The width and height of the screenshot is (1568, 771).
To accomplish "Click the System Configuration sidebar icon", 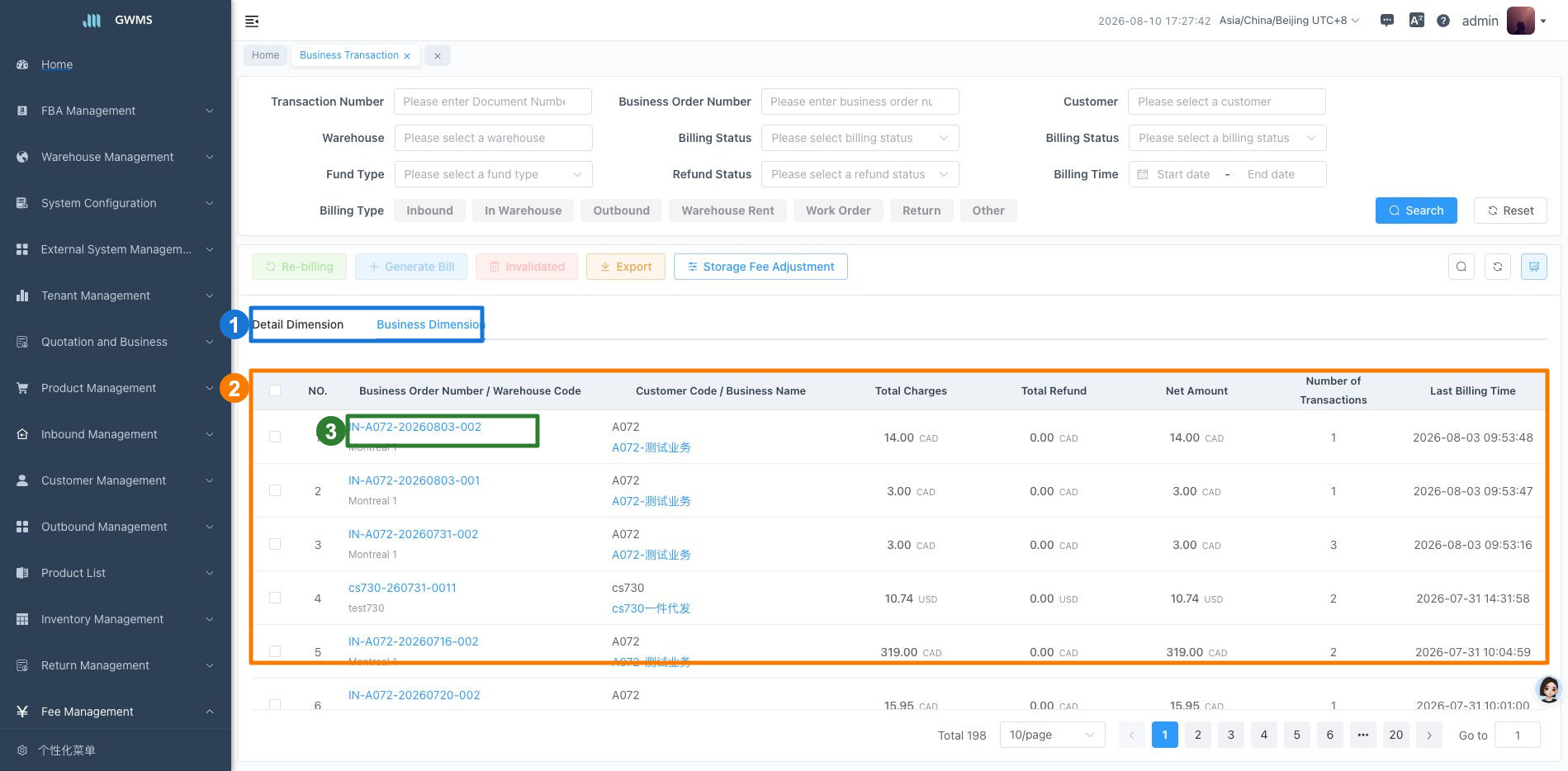I will (22, 203).
